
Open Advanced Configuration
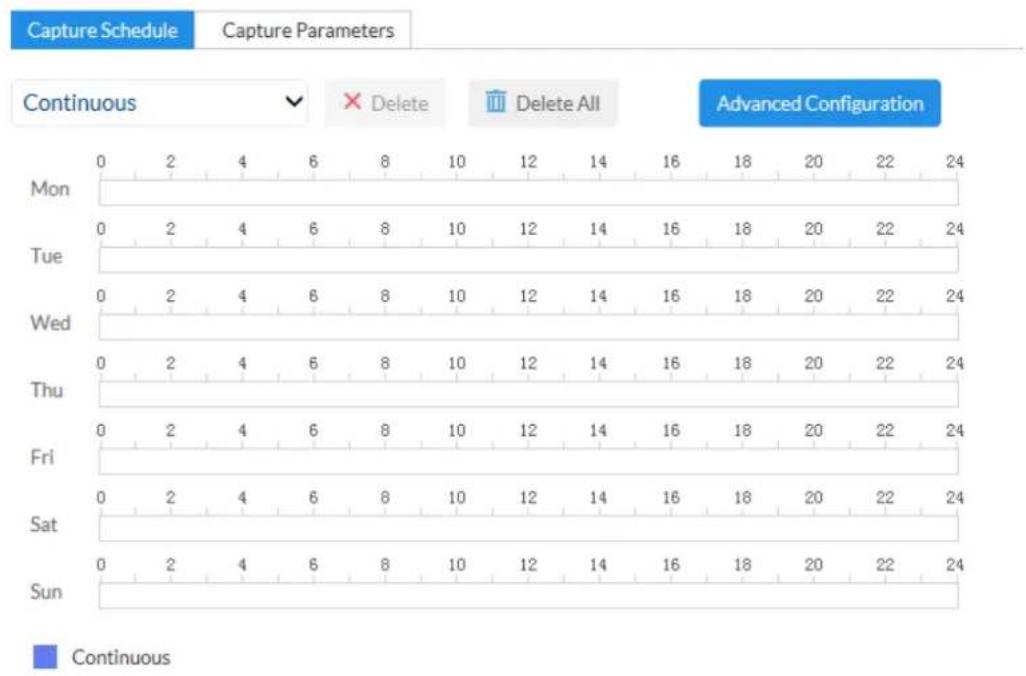pos(819,103)
